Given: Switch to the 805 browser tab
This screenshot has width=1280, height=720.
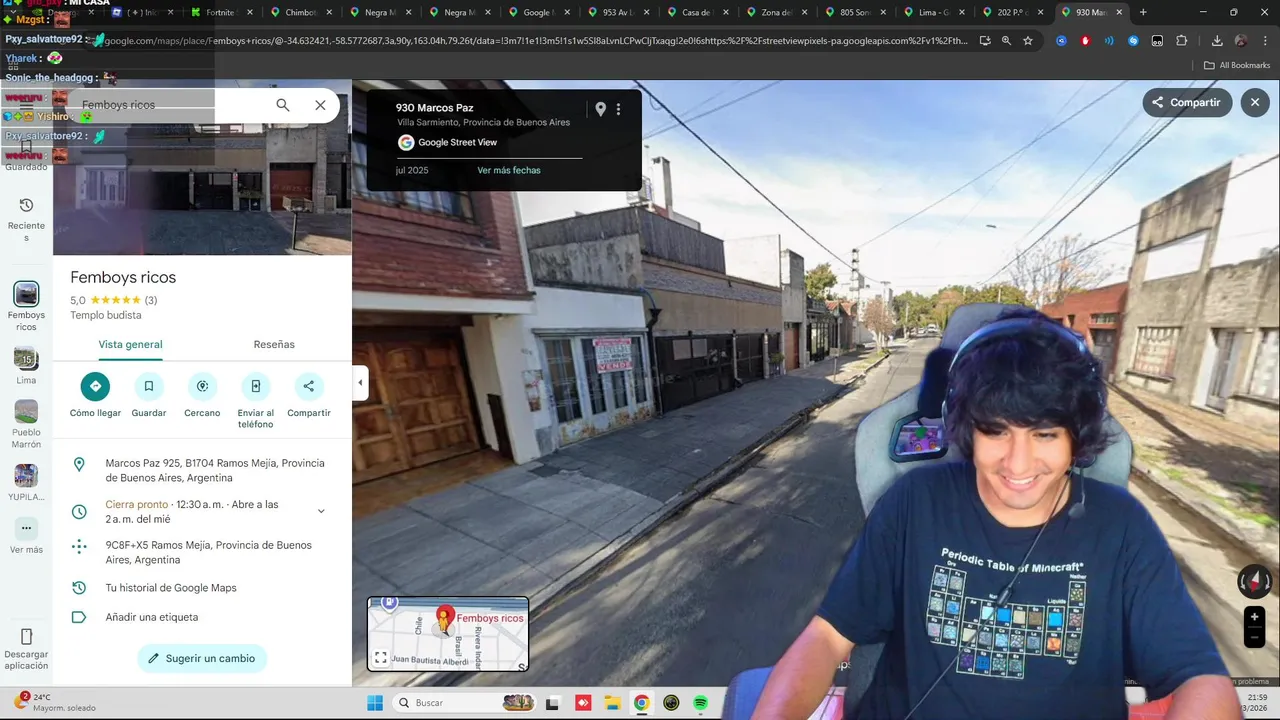Looking at the screenshot, I should point(855,12).
